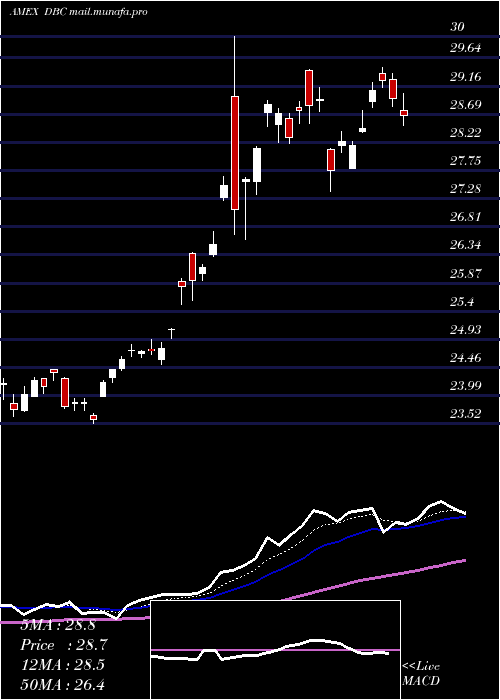500x700 pixels.
Task: Click the MACD inset chart panel
Action: (x=275, y=650)
